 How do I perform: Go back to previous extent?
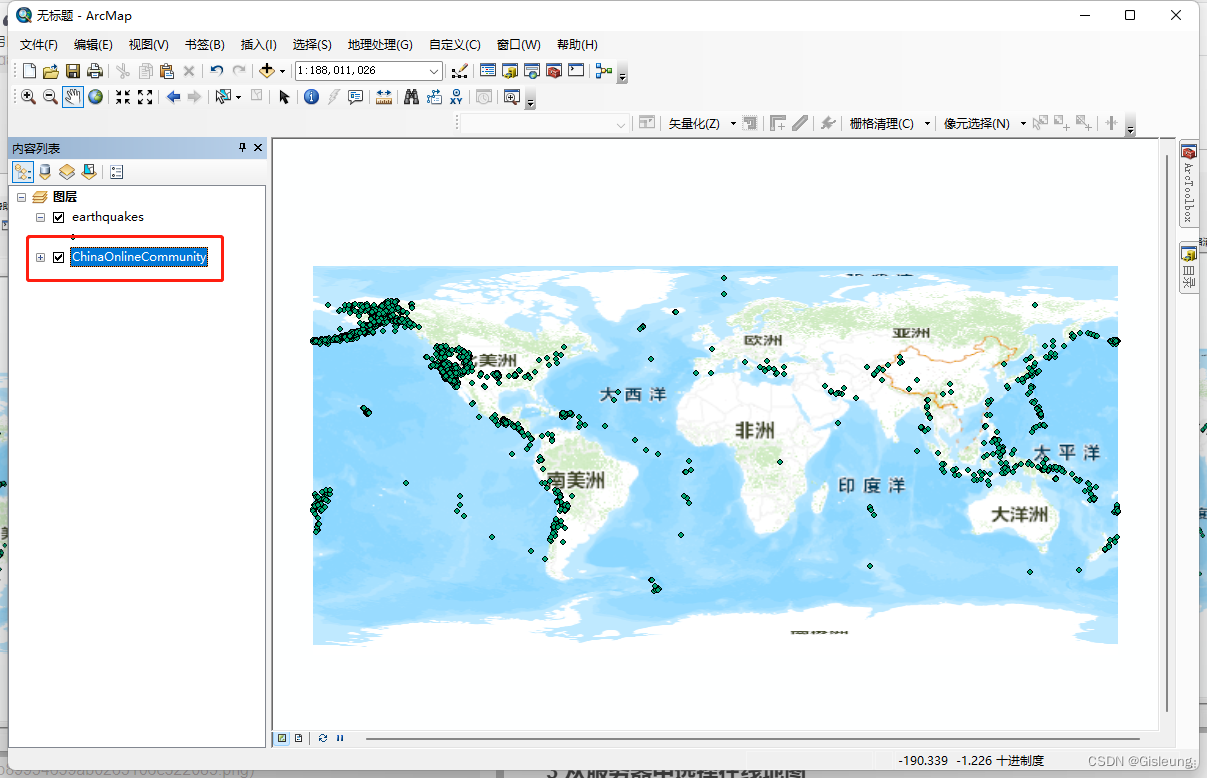pos(173,97)
